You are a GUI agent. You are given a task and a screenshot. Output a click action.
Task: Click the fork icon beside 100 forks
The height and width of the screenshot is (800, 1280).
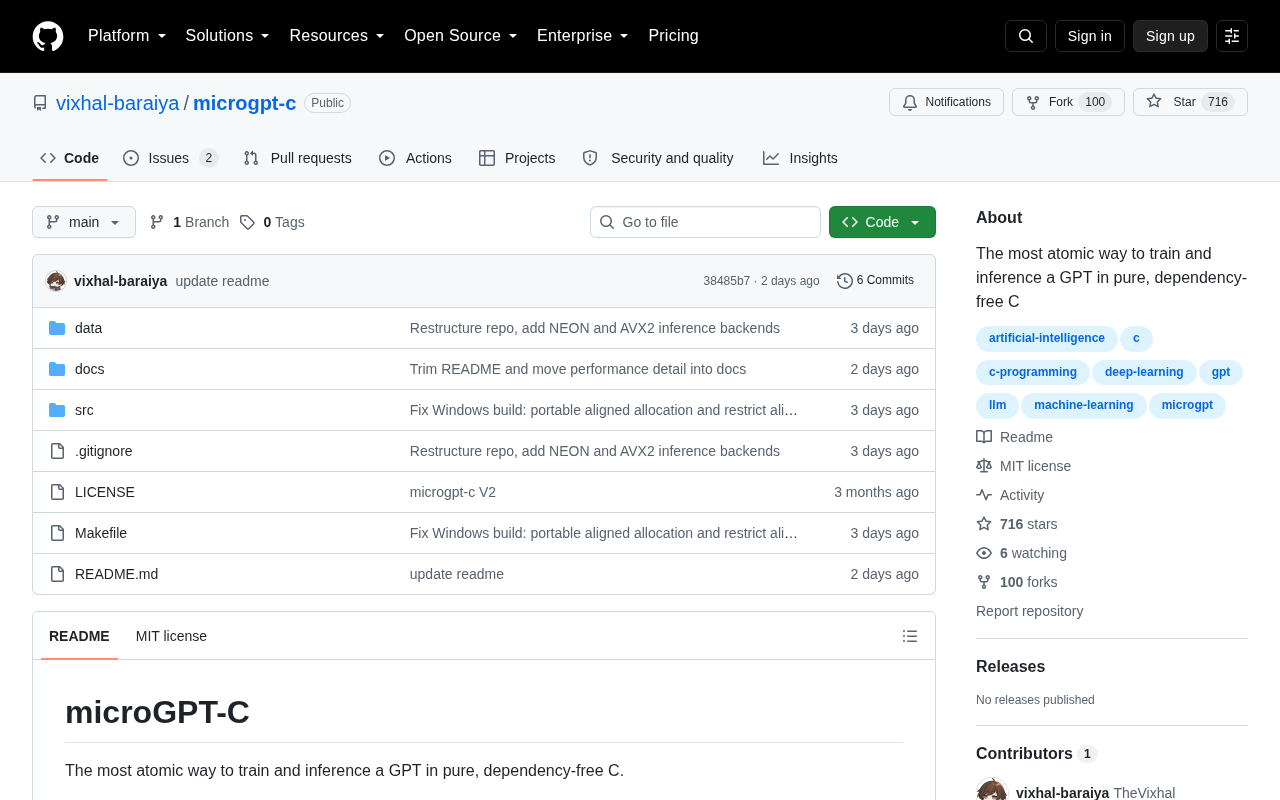pos(984,582)
